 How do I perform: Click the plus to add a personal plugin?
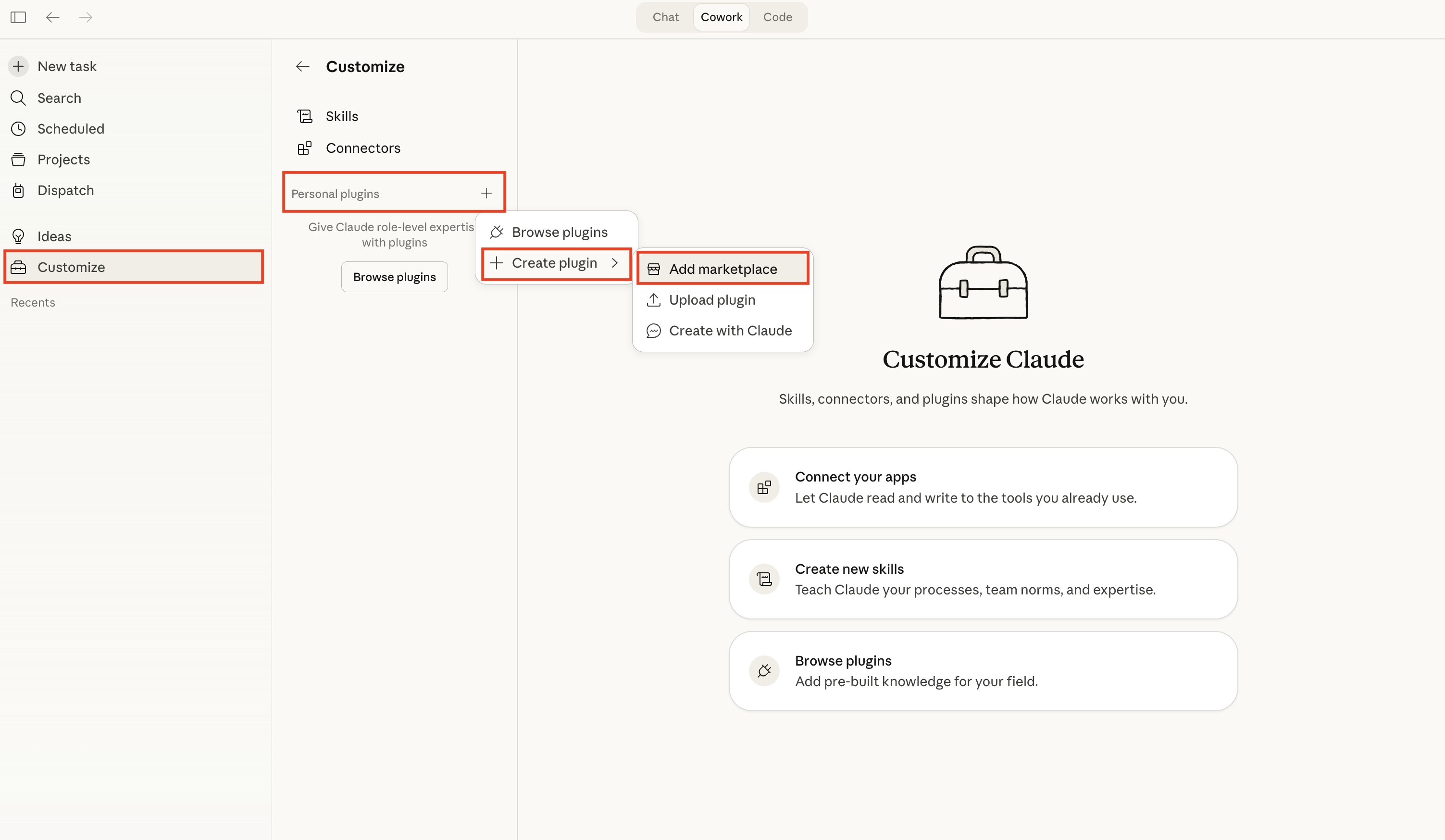tap(486, 193)
